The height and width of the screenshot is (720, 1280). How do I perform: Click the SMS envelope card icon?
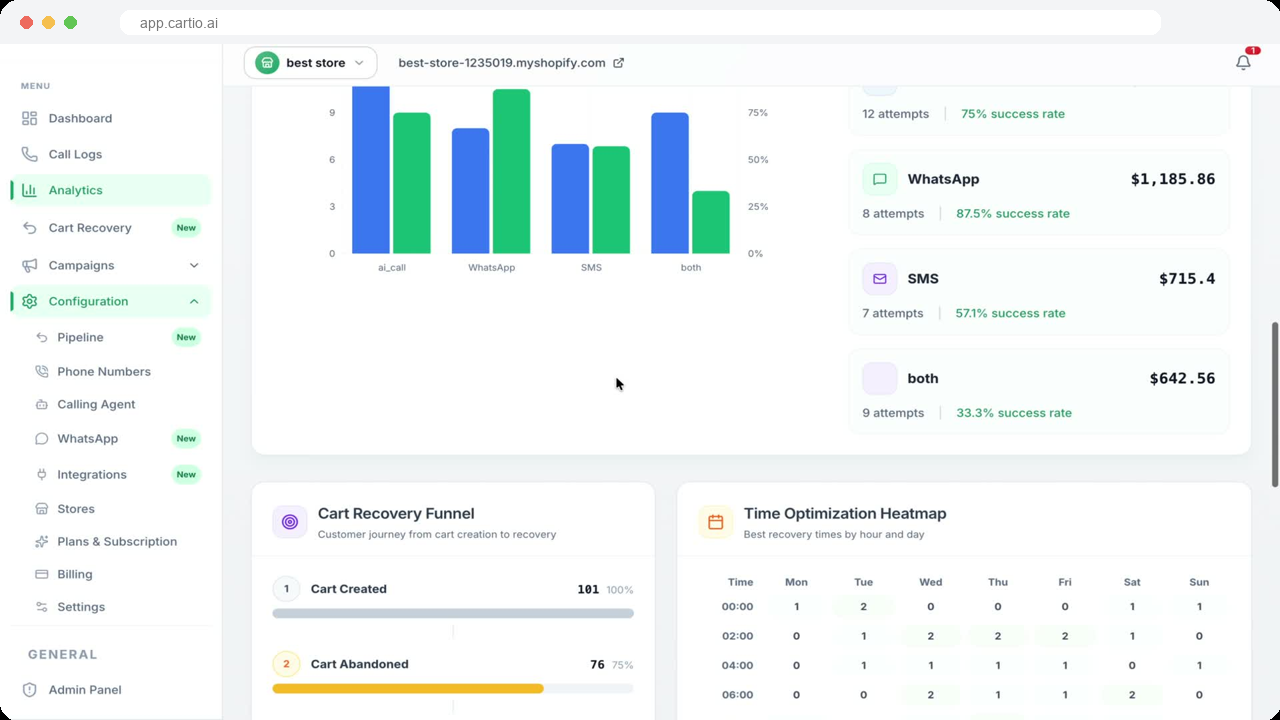click(880, 279)
